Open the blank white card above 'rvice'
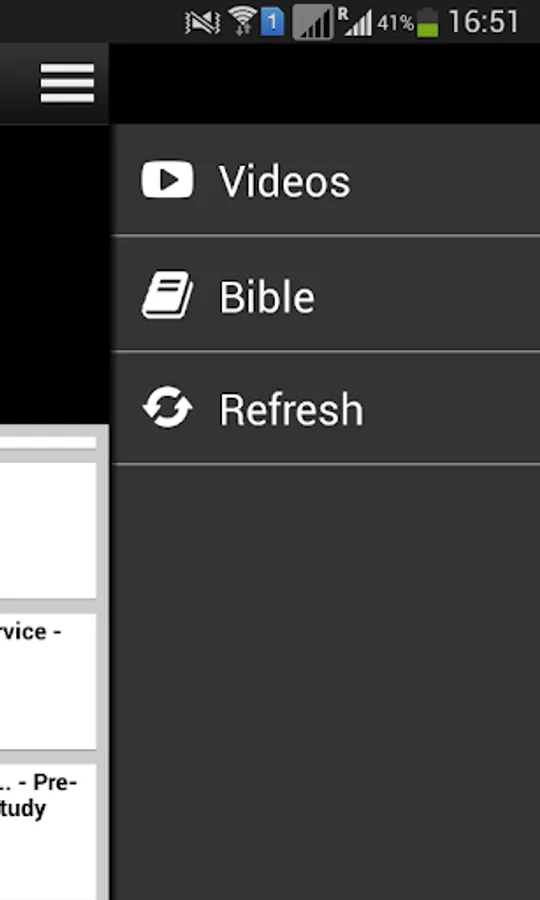The height and width of the screenshot is (900, 540). coord(48,531)
